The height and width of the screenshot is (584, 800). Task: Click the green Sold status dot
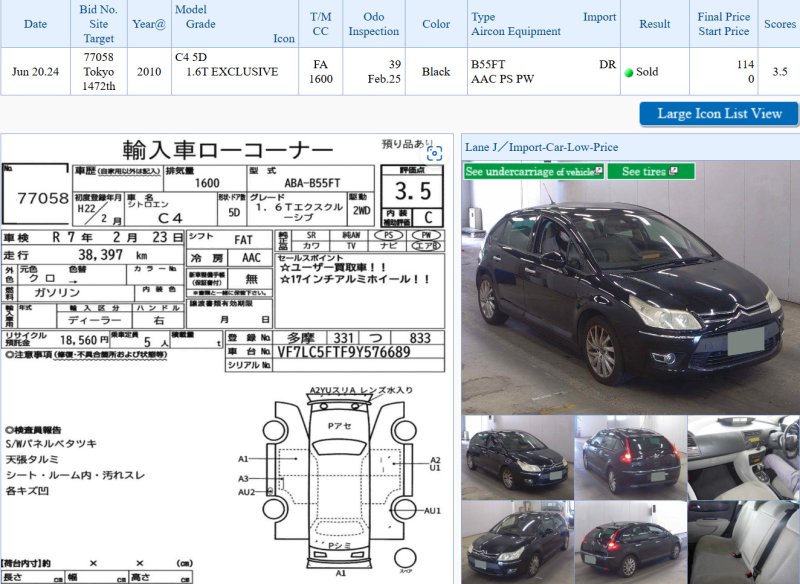click(629, 72)
